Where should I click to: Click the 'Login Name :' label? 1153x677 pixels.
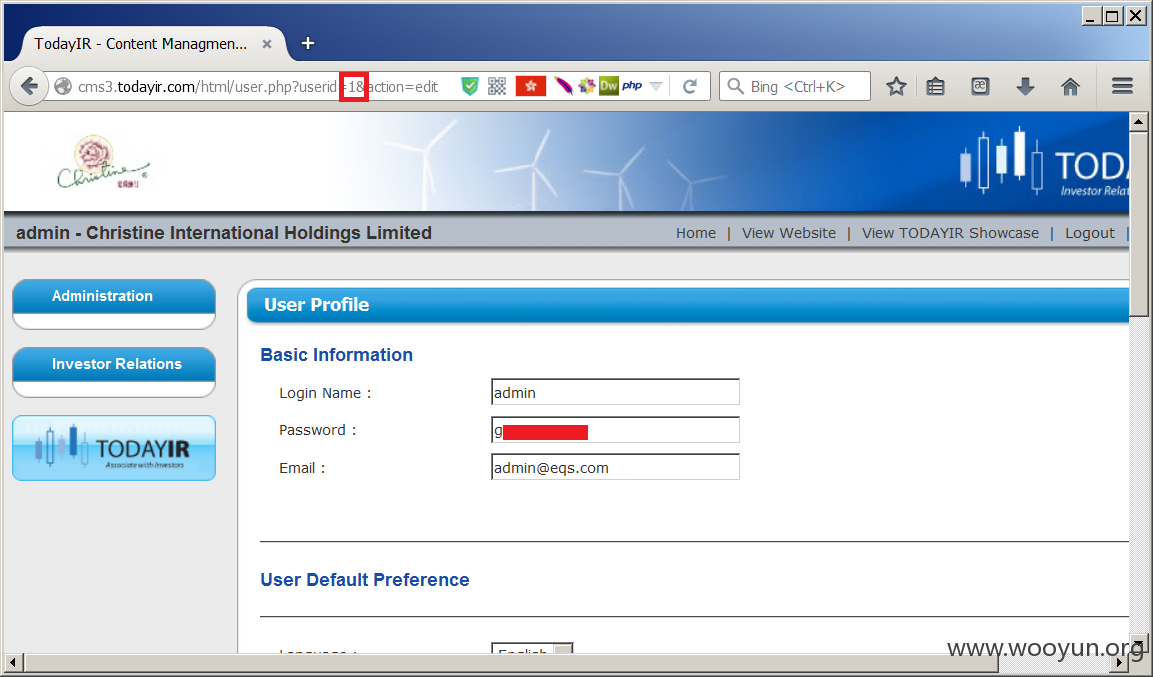tap(325, 393)
